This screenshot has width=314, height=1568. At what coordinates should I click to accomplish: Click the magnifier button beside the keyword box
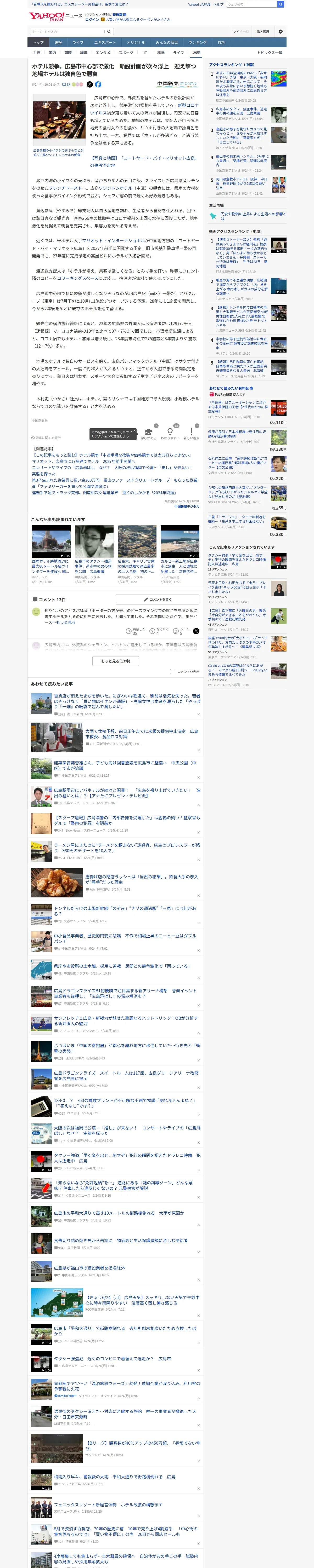[x=109, y=32]
